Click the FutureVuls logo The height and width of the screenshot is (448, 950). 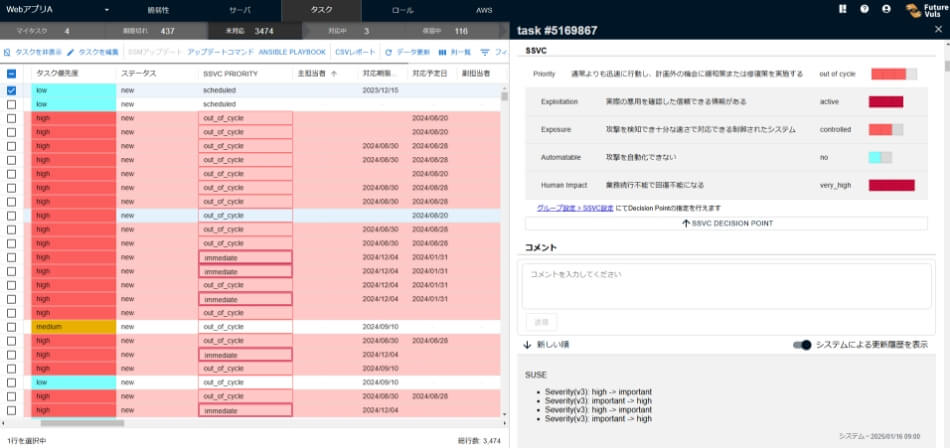925,10
